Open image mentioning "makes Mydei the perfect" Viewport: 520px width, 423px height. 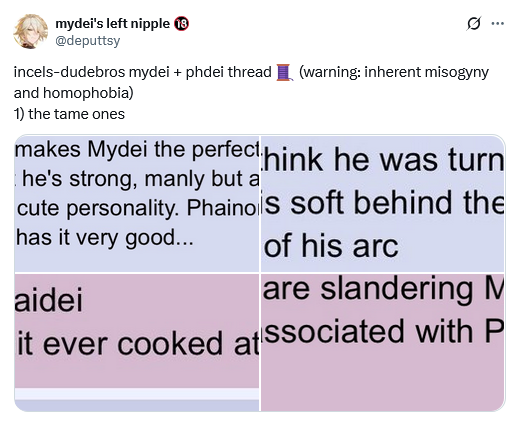tap(137, 203)
